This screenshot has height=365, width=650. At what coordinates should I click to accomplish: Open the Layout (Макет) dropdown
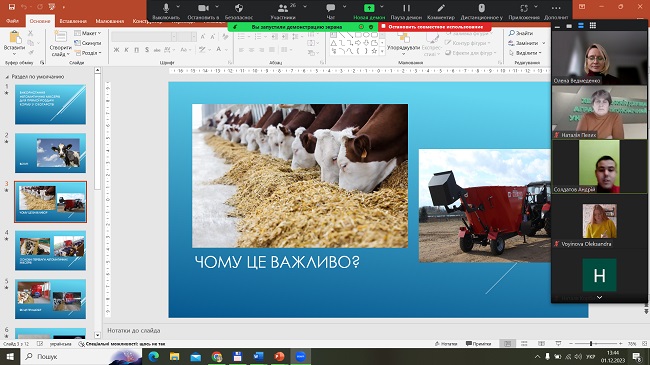coord(88,33)
